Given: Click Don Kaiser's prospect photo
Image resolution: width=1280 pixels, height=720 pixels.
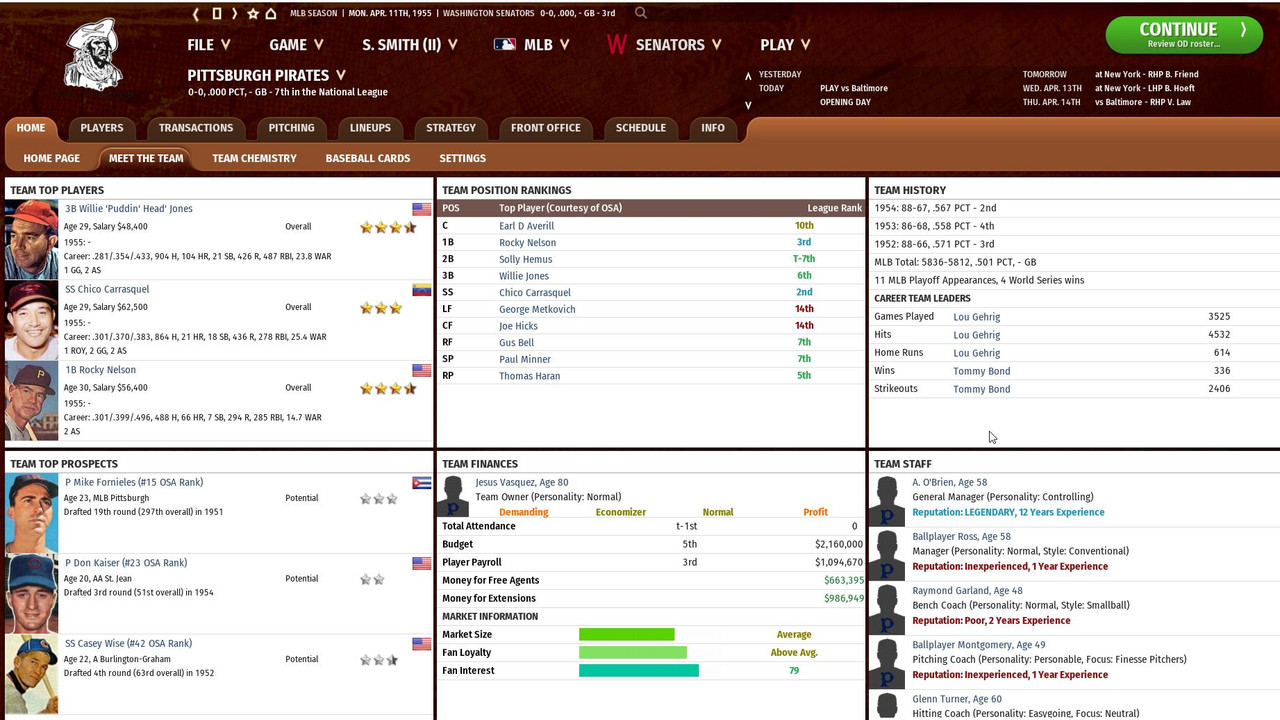Looking at the screenshot, I should point(32,594).
